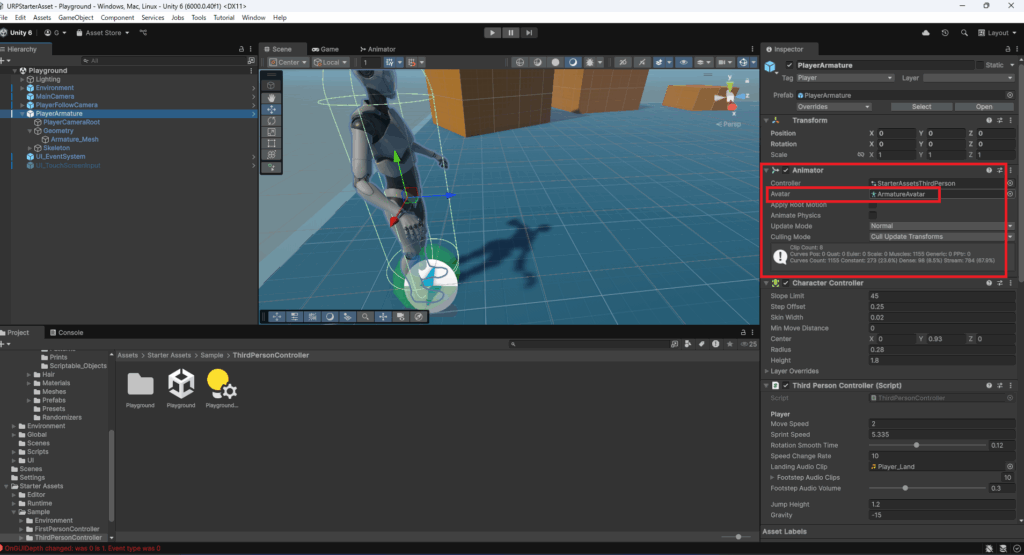Click the prefab Open button
Viewport: 1024px width, 555px height.
984,107
